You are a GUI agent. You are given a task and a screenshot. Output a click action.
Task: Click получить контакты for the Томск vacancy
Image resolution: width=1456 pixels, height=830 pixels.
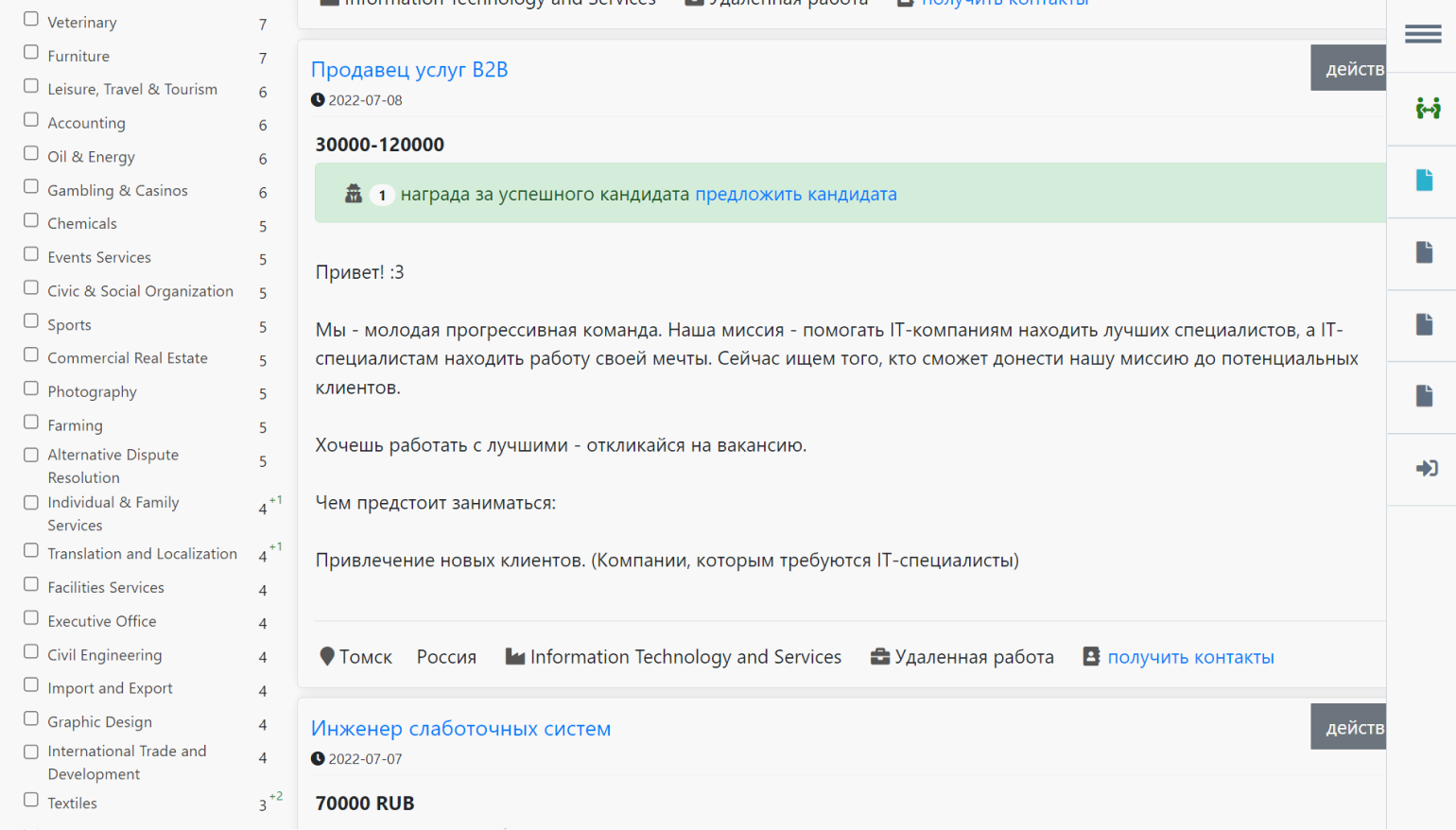pos(1190,657)
